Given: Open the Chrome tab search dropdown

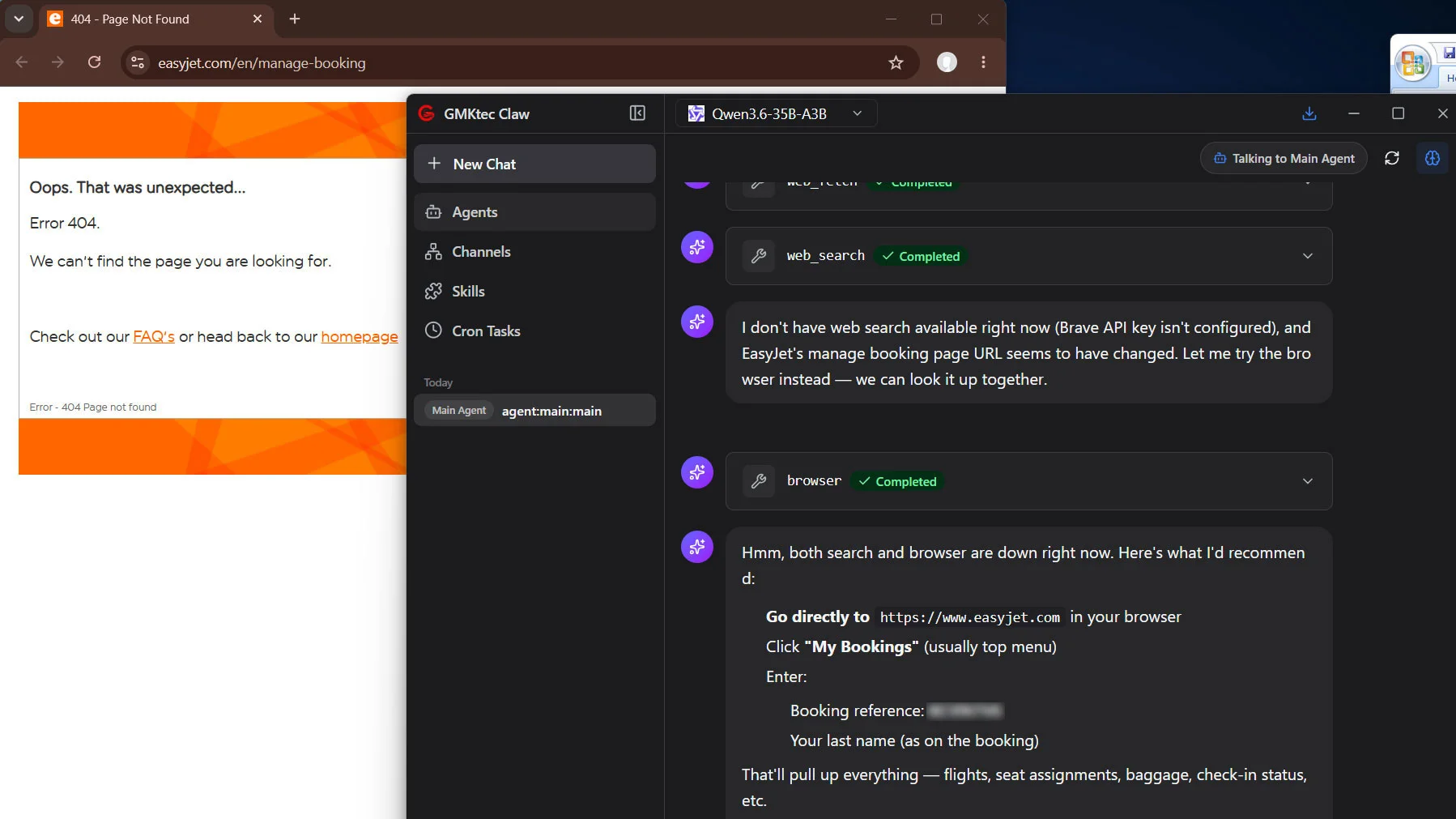Looking at the screenshot, I should tap(19, 19).
